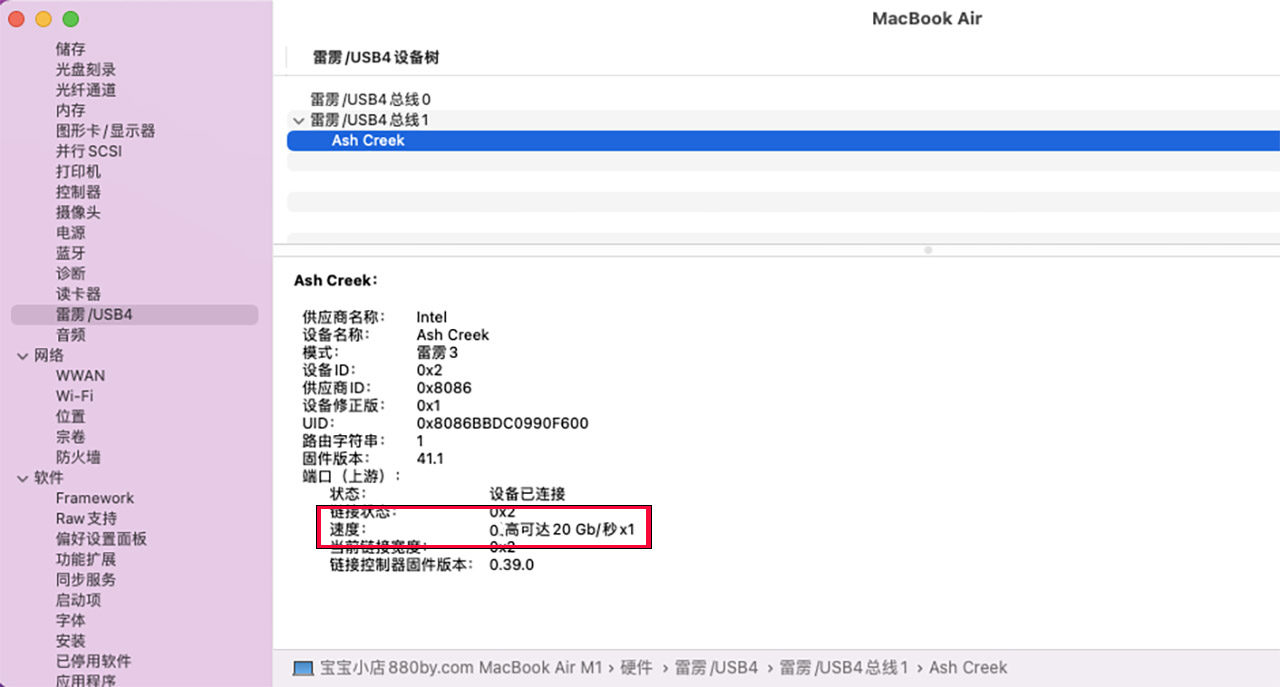Screen dimensions: 1280x687
Task: Open 防火墙 under the network section
Action: click(78, 457)
